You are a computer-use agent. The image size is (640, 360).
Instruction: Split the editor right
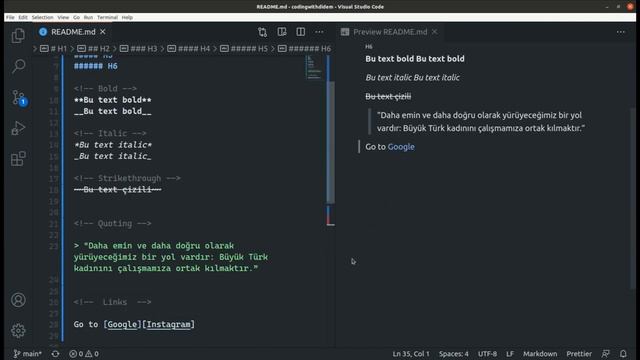coord(300,32)
